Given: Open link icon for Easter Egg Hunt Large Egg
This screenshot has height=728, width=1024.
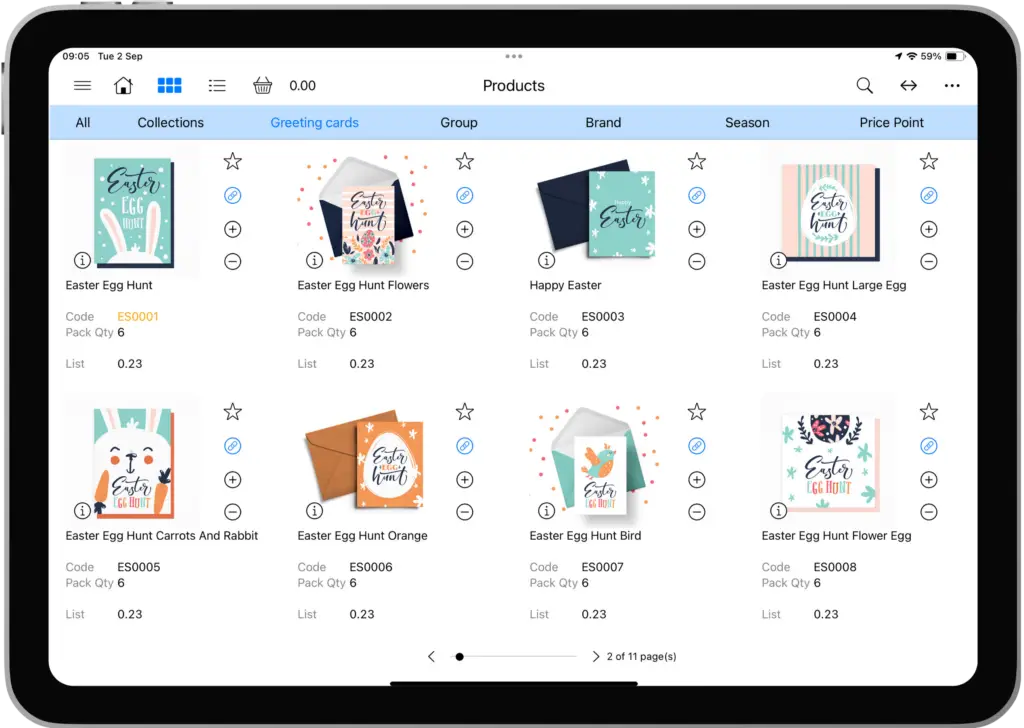Looking at the screenshot, I should click(929, 195).
